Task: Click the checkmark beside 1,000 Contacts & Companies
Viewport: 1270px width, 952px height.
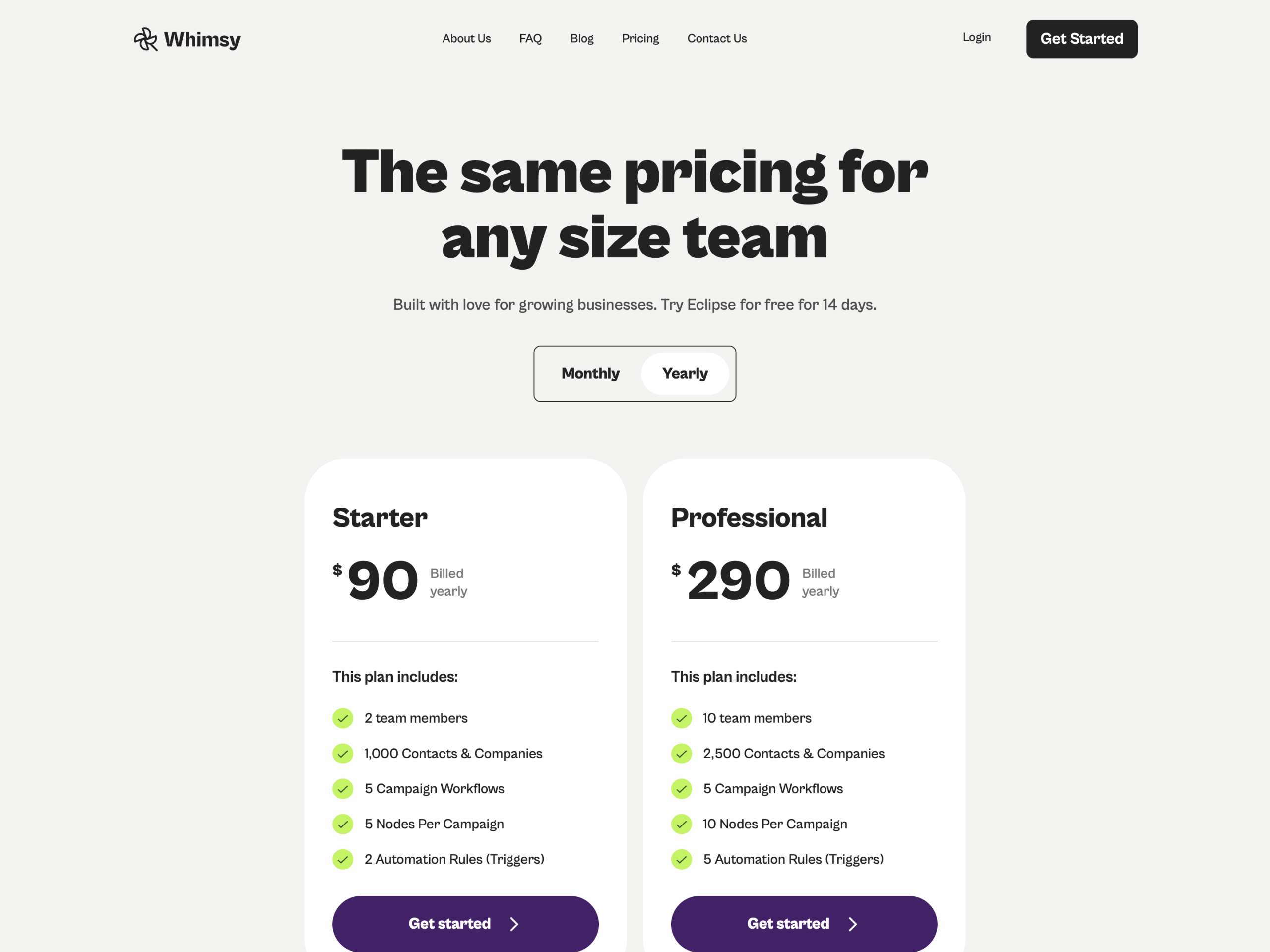Action: [343, 754]
